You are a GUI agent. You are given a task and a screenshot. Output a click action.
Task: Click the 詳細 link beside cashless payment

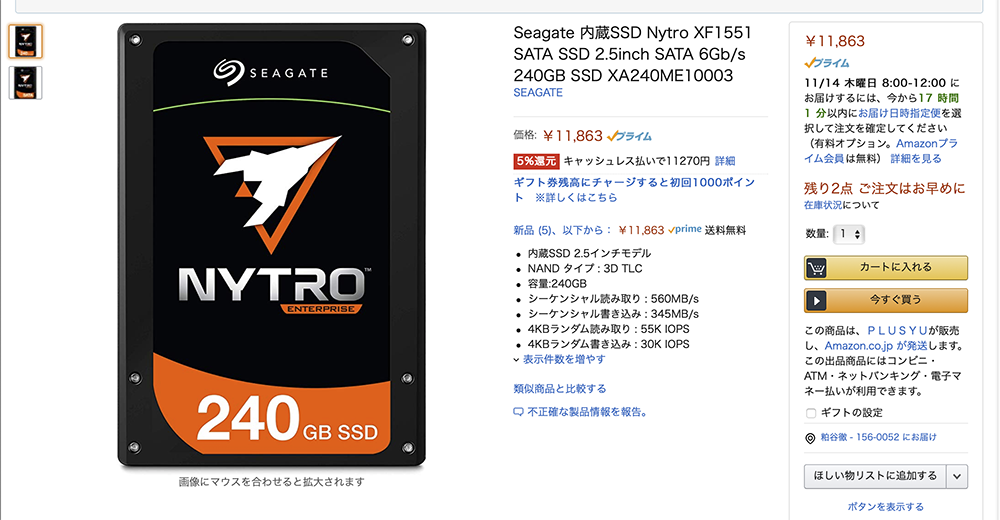[x=724, y=161]
